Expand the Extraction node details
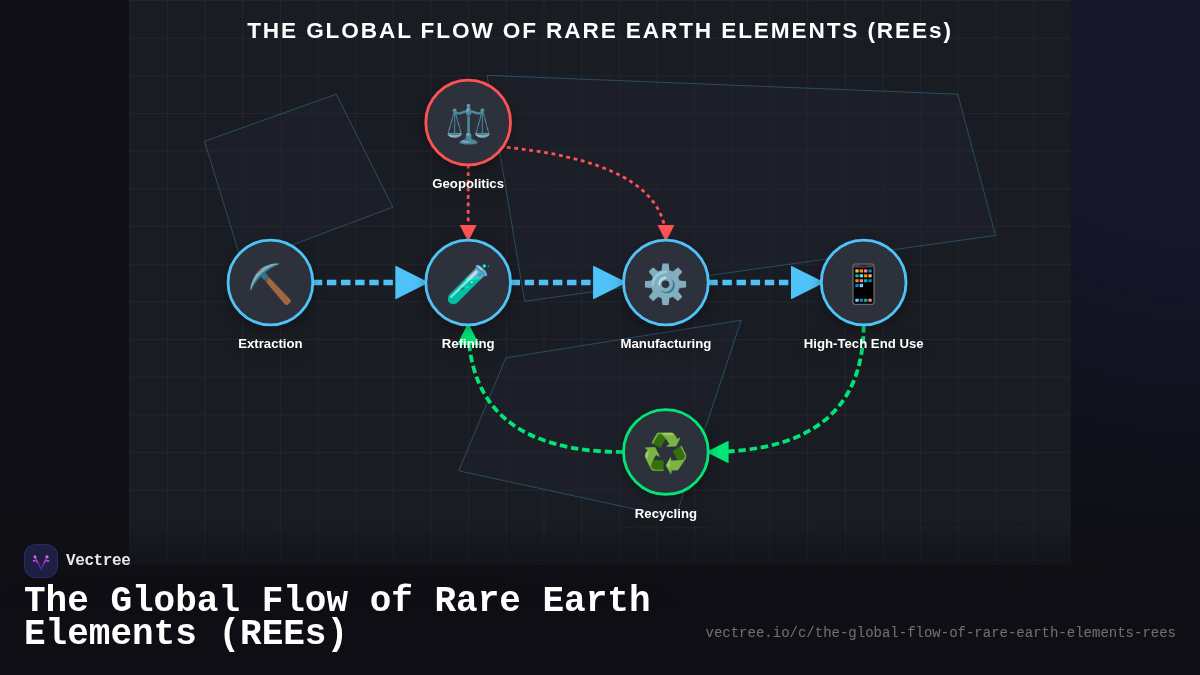 pyautogui.click(x=270, y=282)
